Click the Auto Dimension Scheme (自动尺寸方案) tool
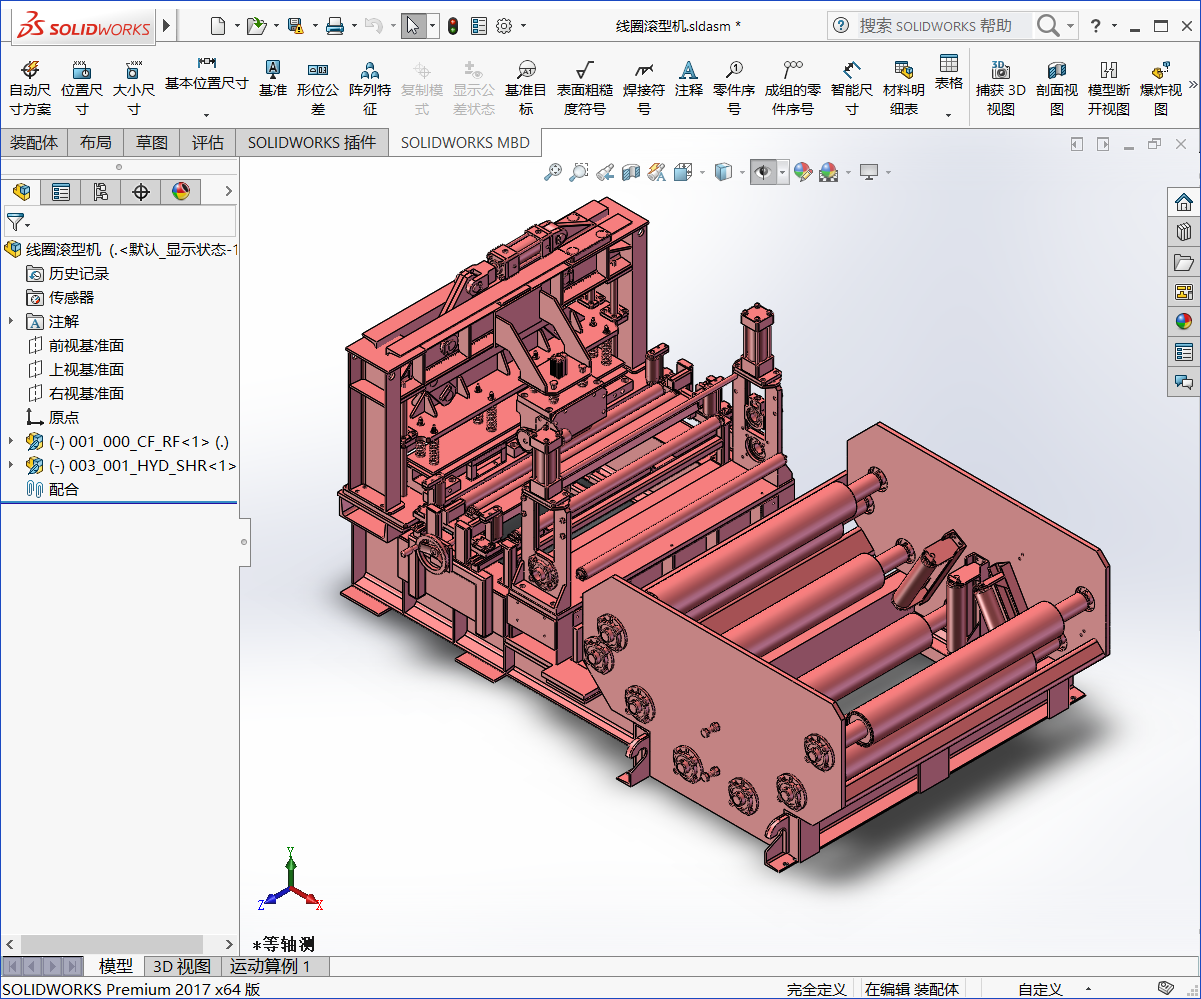This screenshot has height=999, width=1201. tap(30, 87)
